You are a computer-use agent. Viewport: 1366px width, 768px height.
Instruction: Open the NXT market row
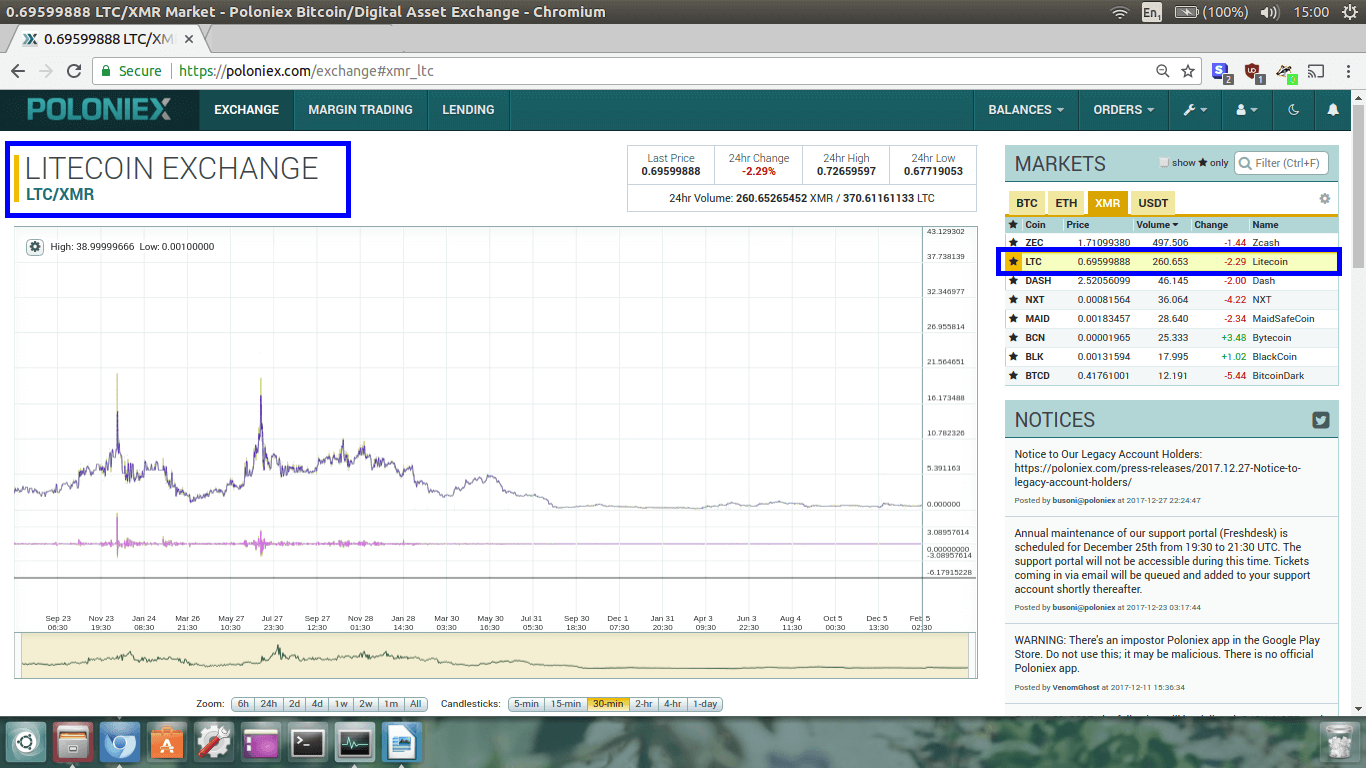pos(1172,300)
